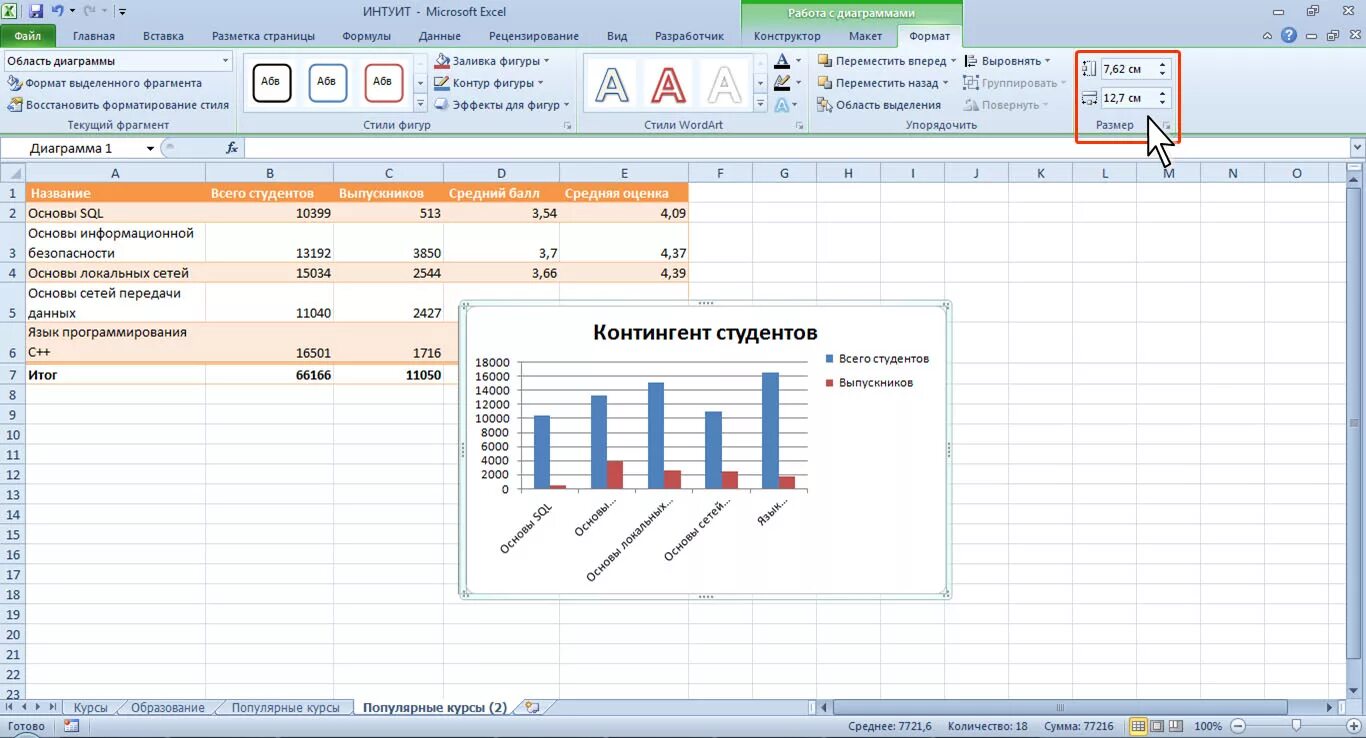
Task: Switch to the Разметка страницы tab
Action: [x=263, y=36]
